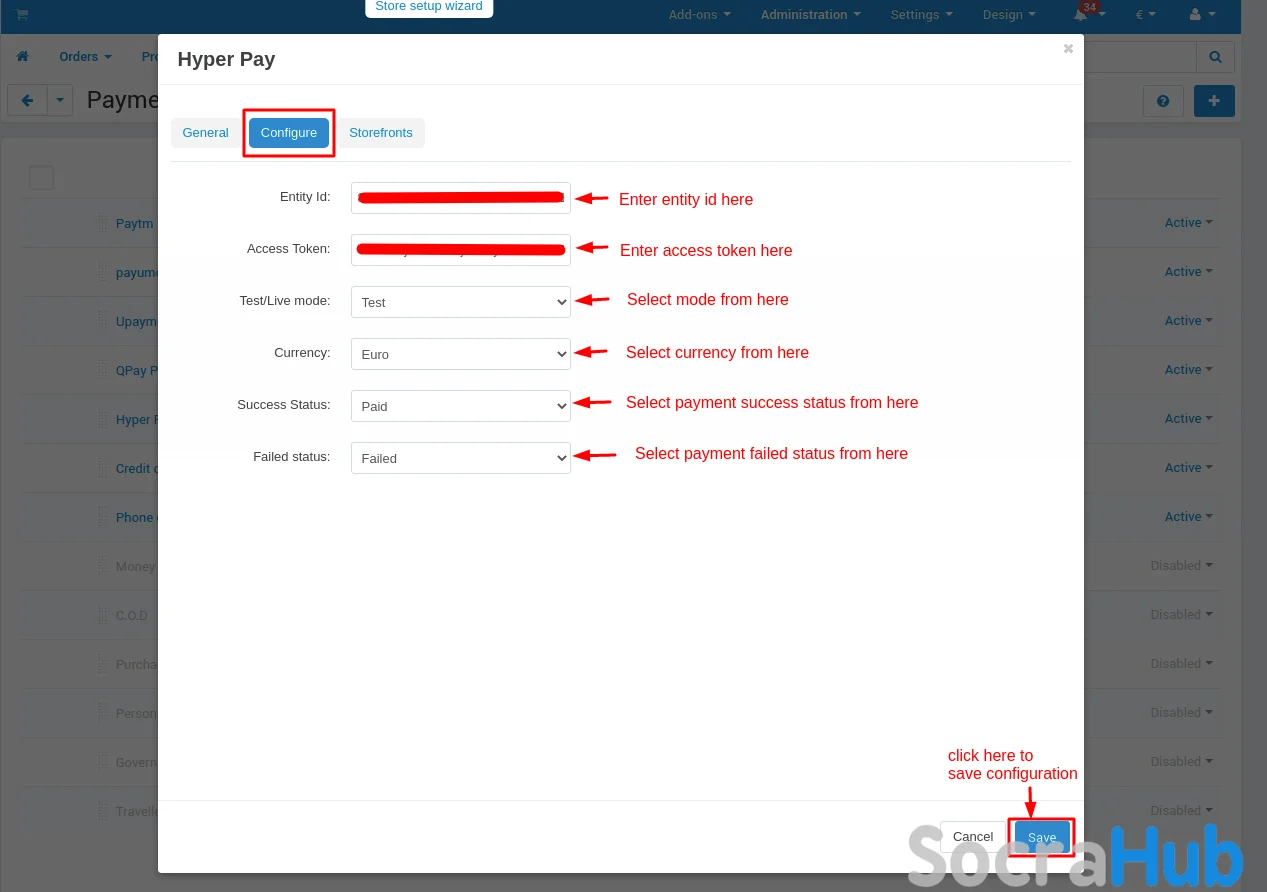Viewport: 1267px width, 892px height.
Task: Open the Storefronts tab
Action: tap(381, 133)
